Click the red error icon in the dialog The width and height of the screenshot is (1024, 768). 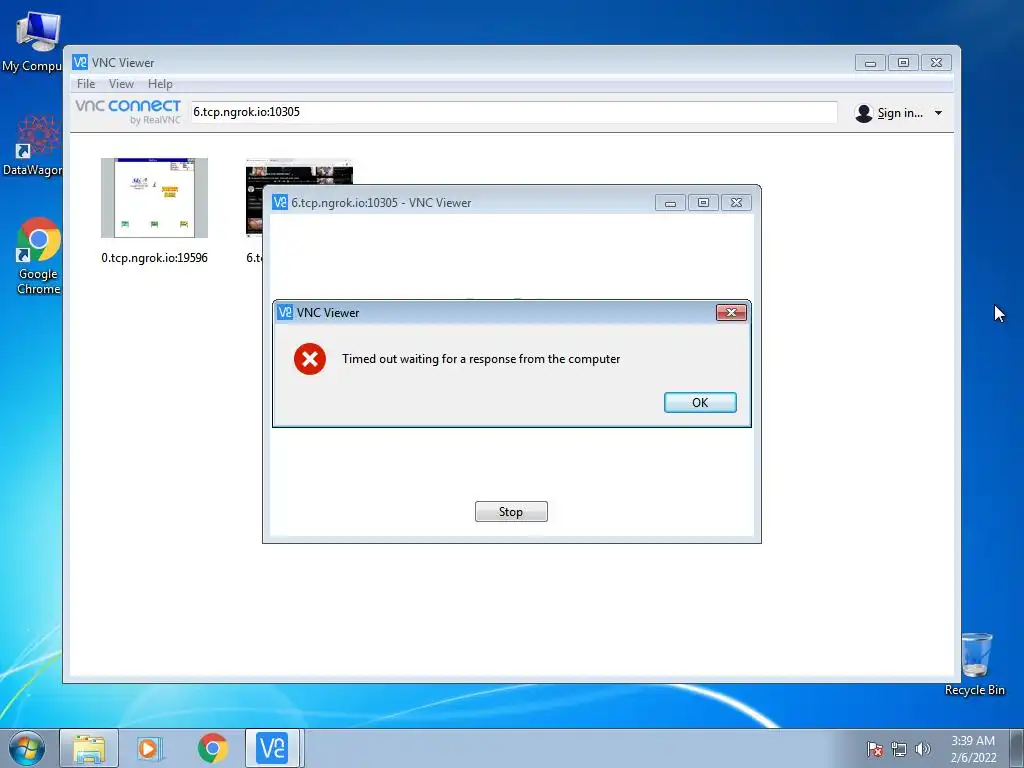310,359
